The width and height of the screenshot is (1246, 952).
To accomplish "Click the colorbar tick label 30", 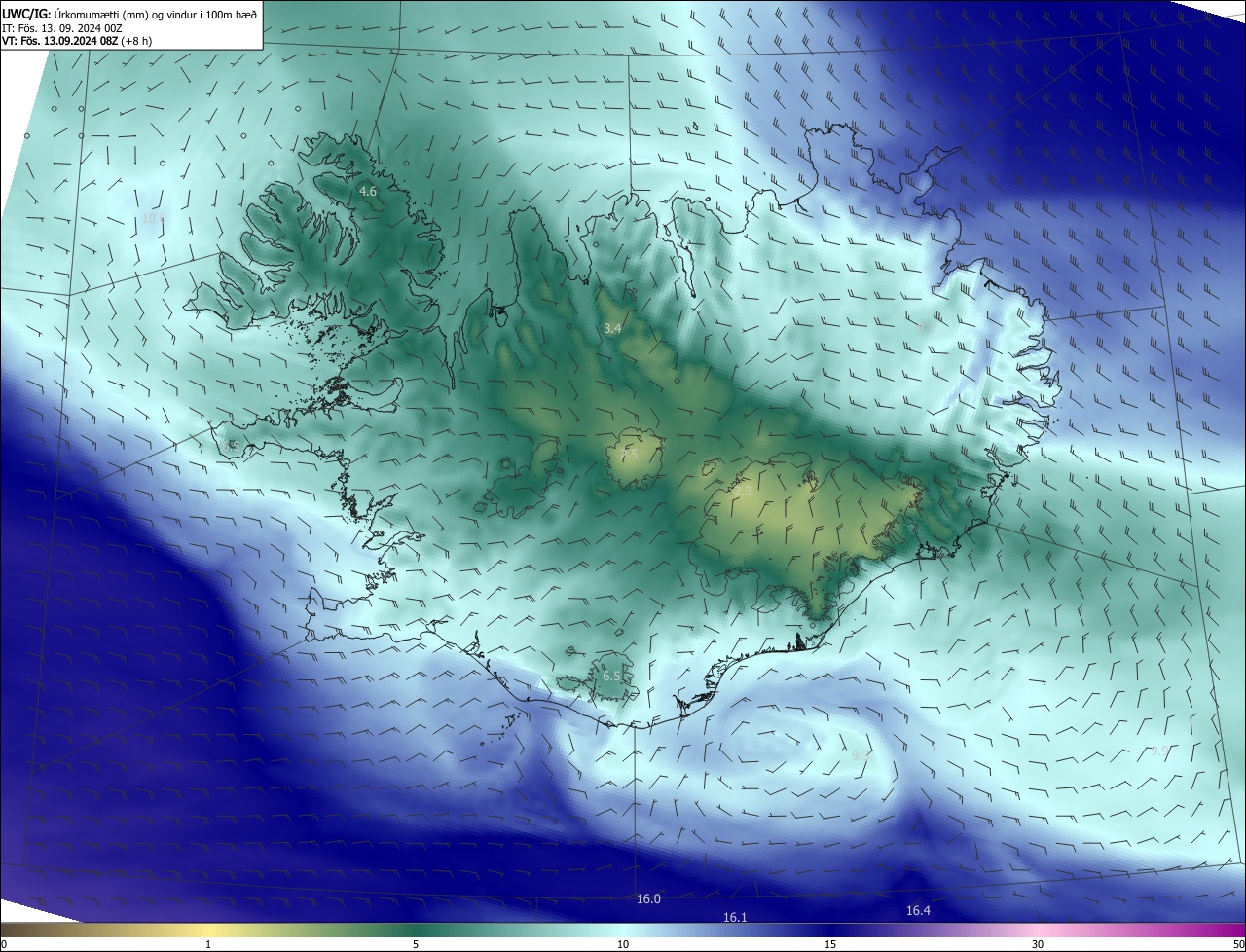I will coord(1038,944).
